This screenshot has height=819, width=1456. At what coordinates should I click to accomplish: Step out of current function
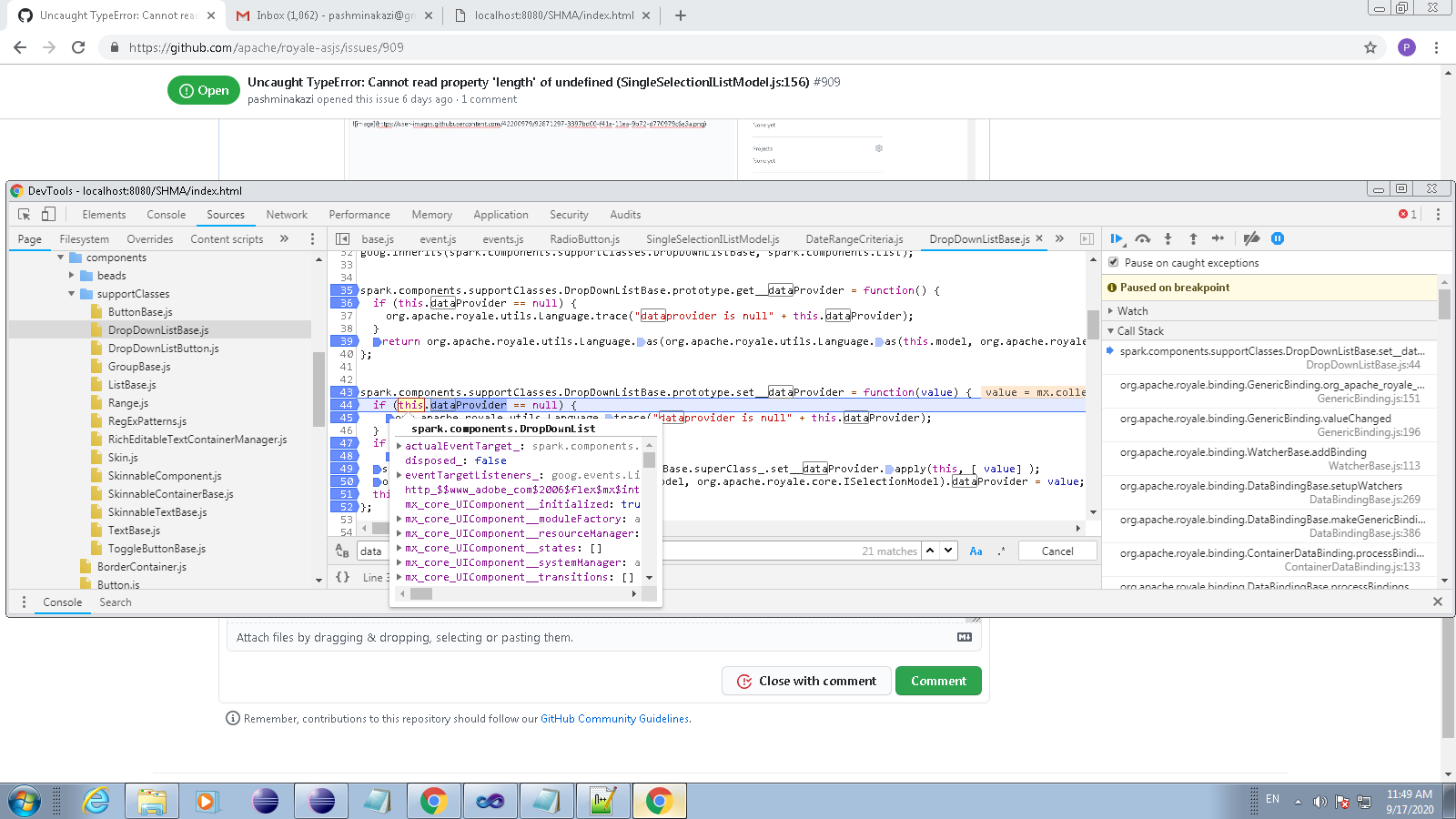click(1193, 238)
